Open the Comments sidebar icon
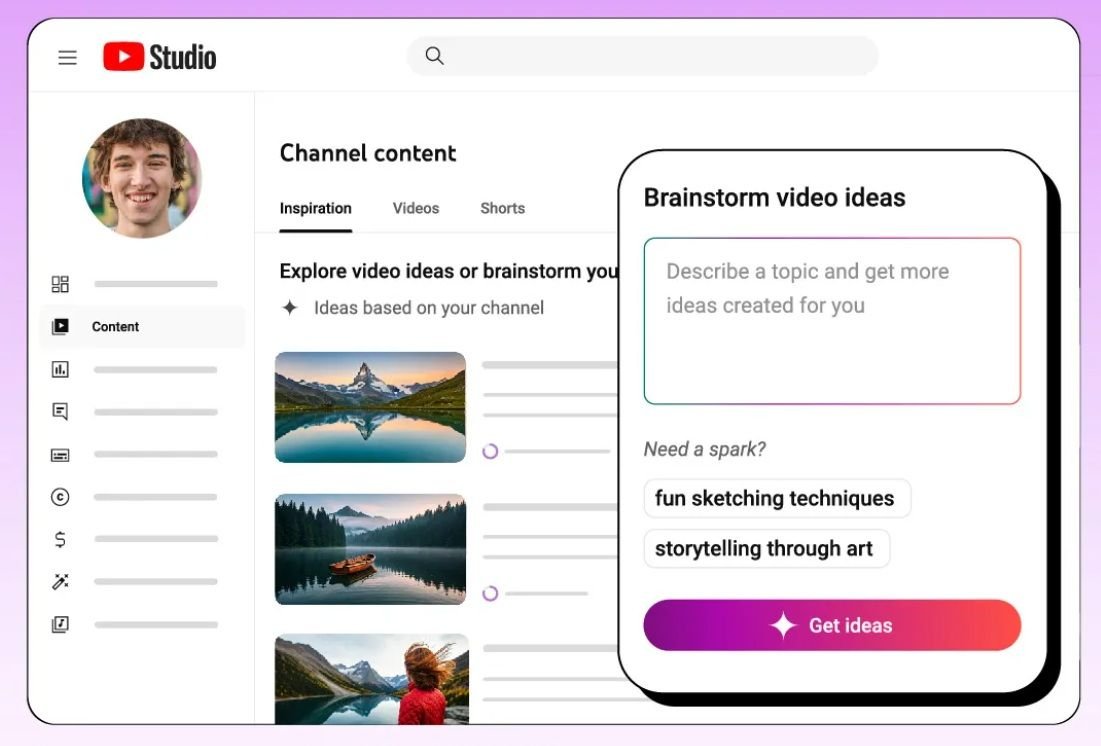The width and height of the screenshot is (1101, 746). (x=60, y=411)
